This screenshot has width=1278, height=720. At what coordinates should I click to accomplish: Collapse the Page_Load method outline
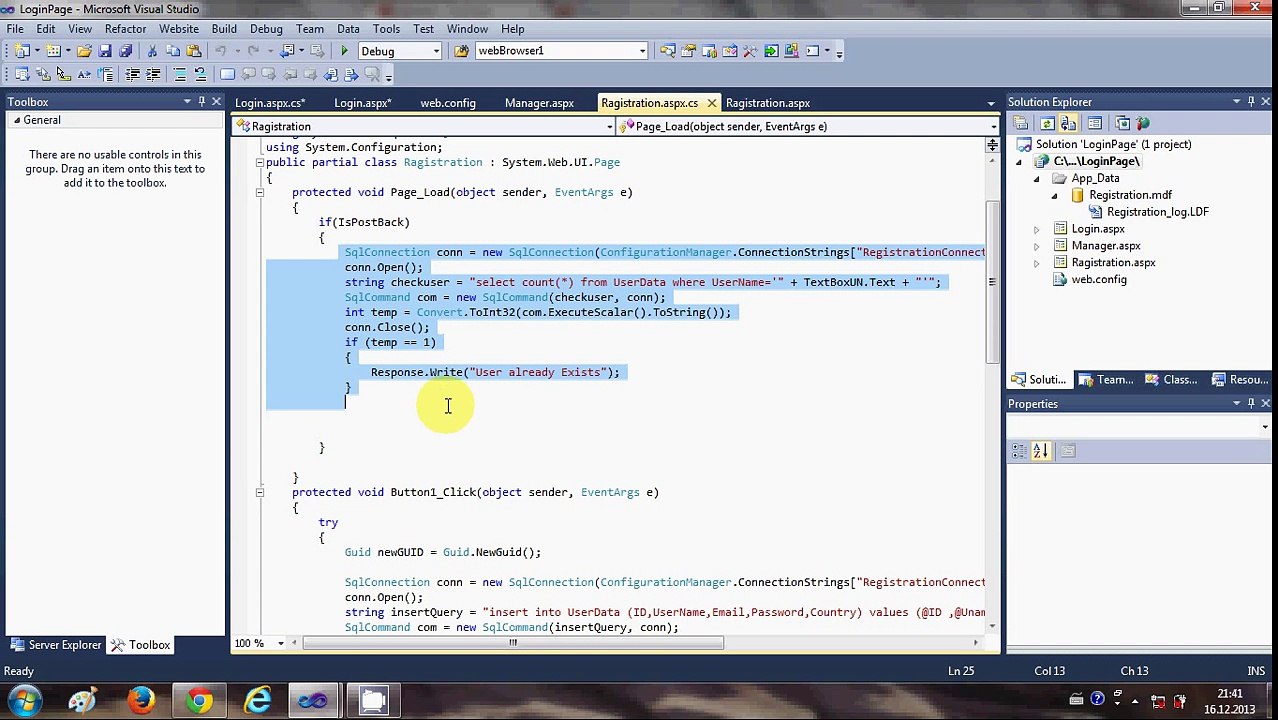(259, 192)
